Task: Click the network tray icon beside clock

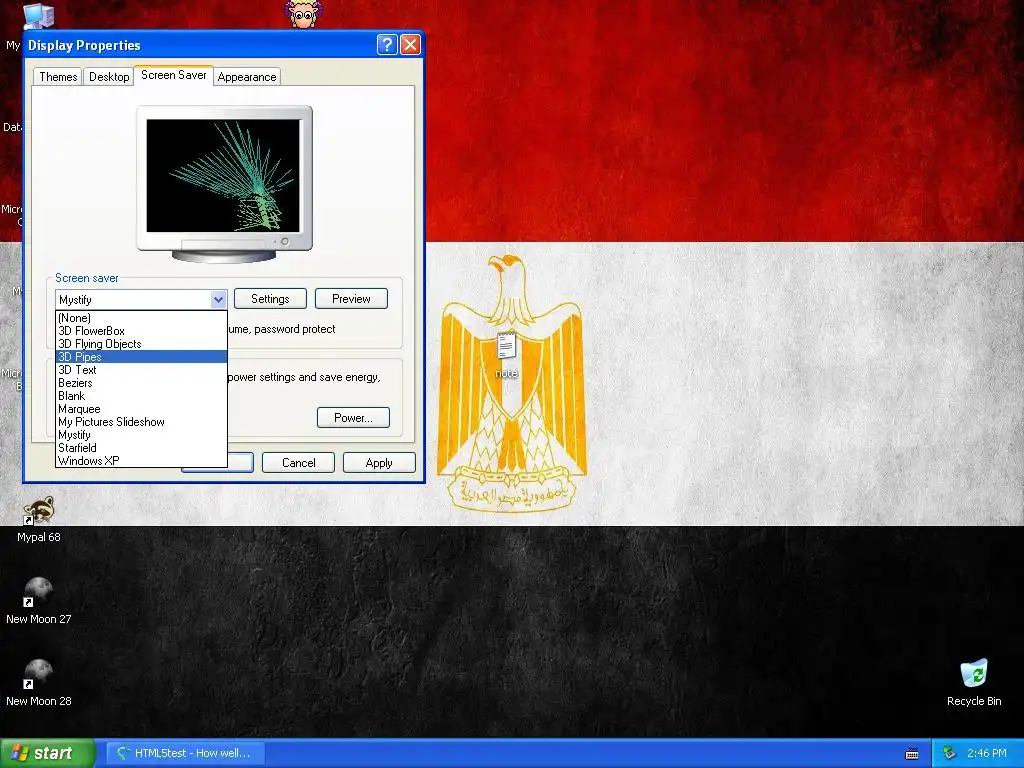Action: click(x=950, y=754)
